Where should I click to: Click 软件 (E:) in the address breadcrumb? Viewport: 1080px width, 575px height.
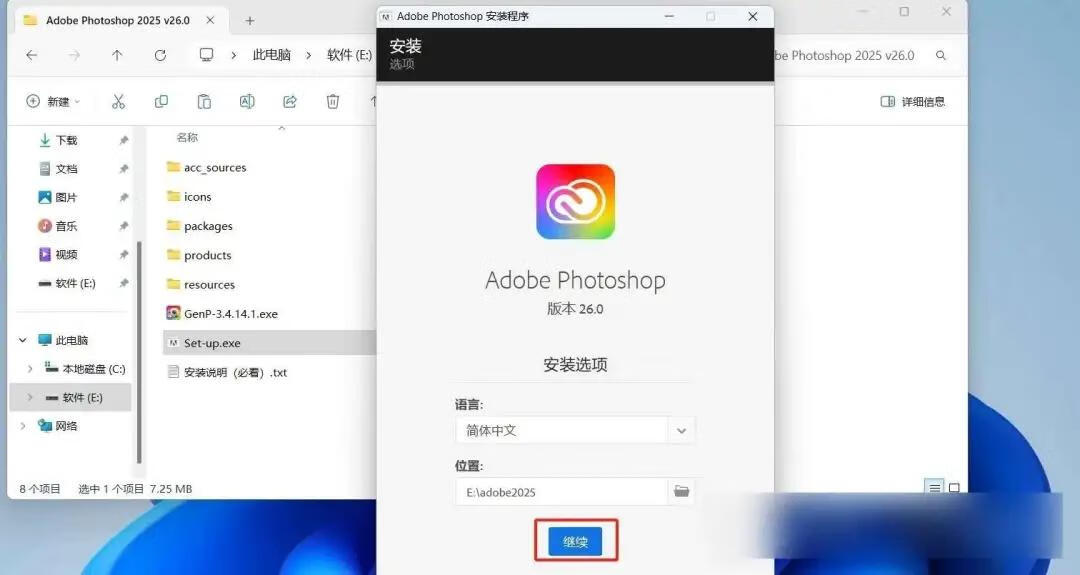coord(349,55)
